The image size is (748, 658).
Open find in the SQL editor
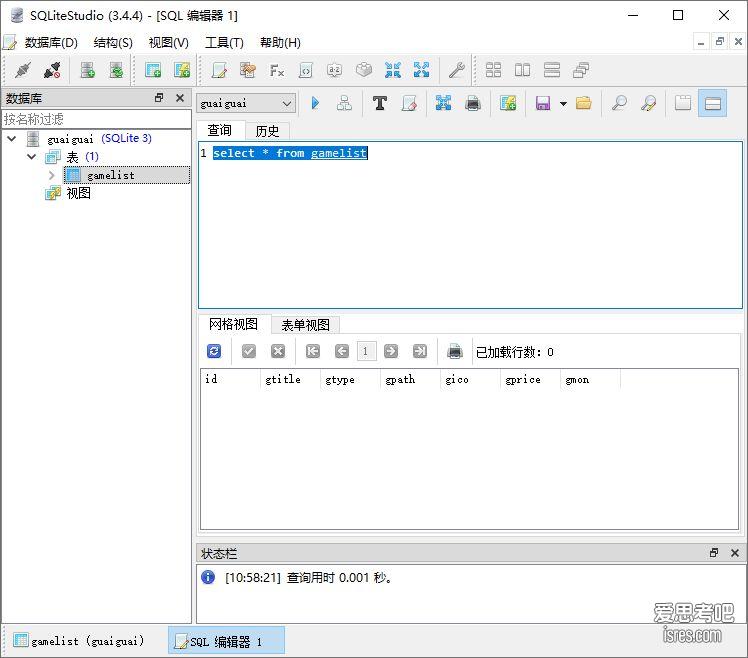pyautogui.click(x=619, y=103)
